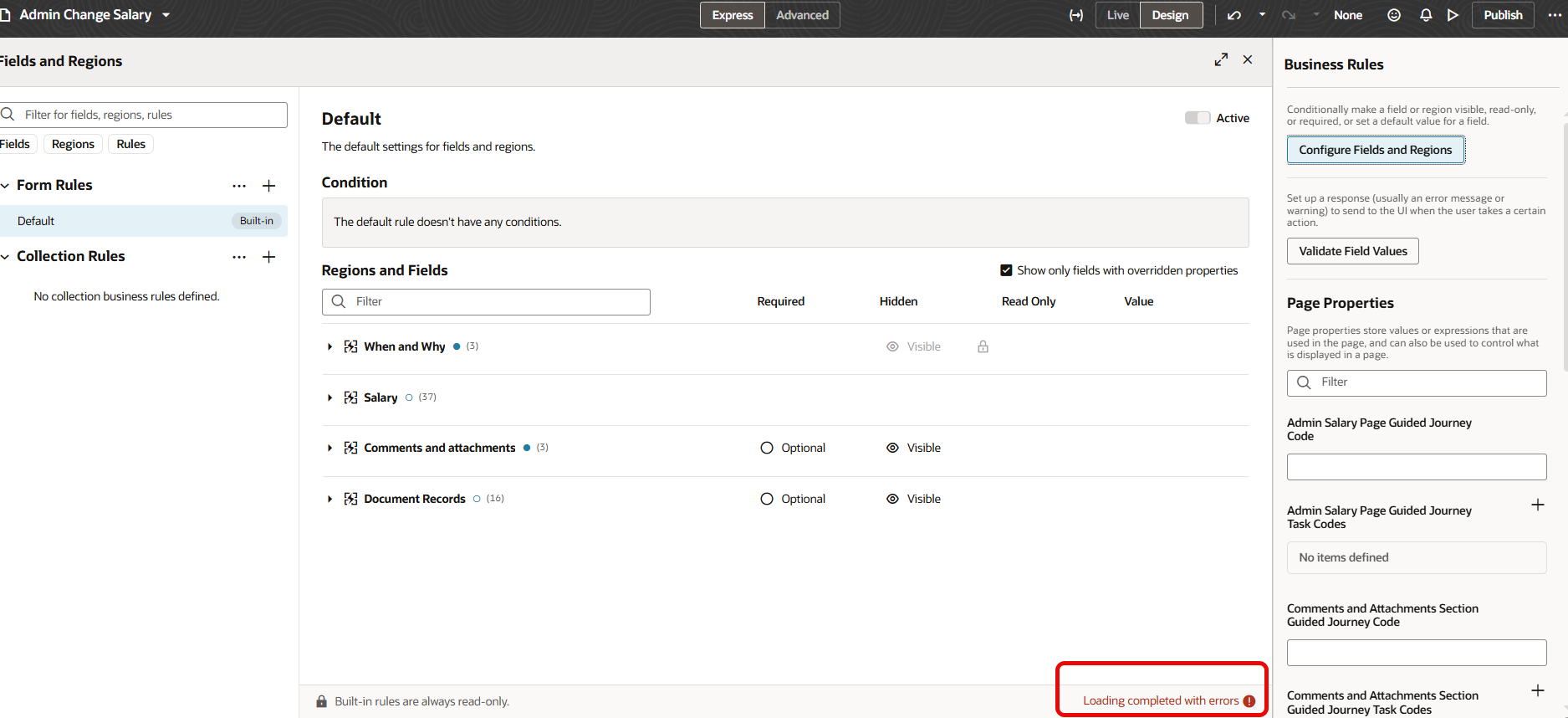Click the error icon beside Loading completed
The image size is (1568, 718).
[1249, 701]
